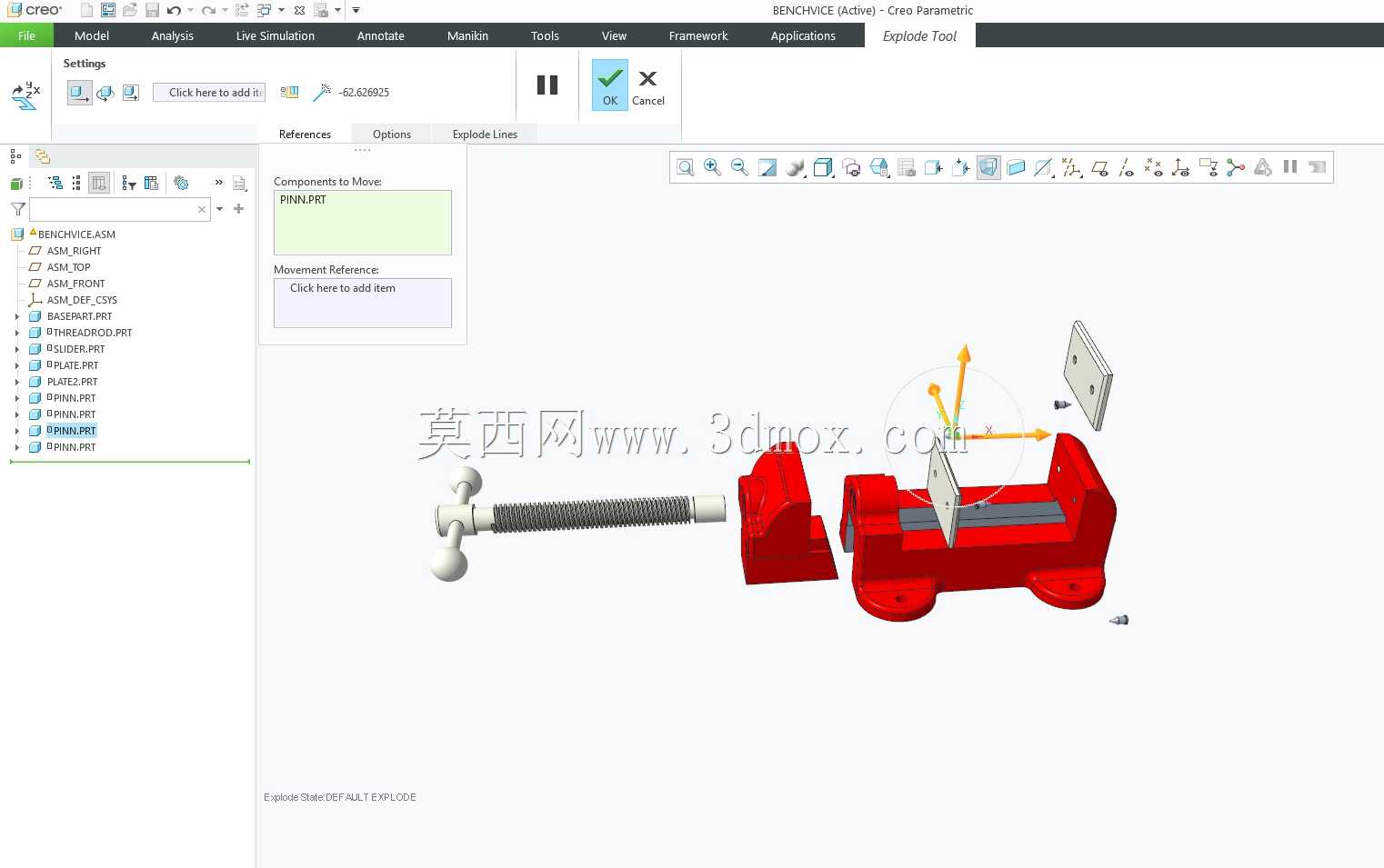Toggle the Perspective View icon in graphics toolbar
This screenshot has width=1384, height=868.
(x=988, y=167)
